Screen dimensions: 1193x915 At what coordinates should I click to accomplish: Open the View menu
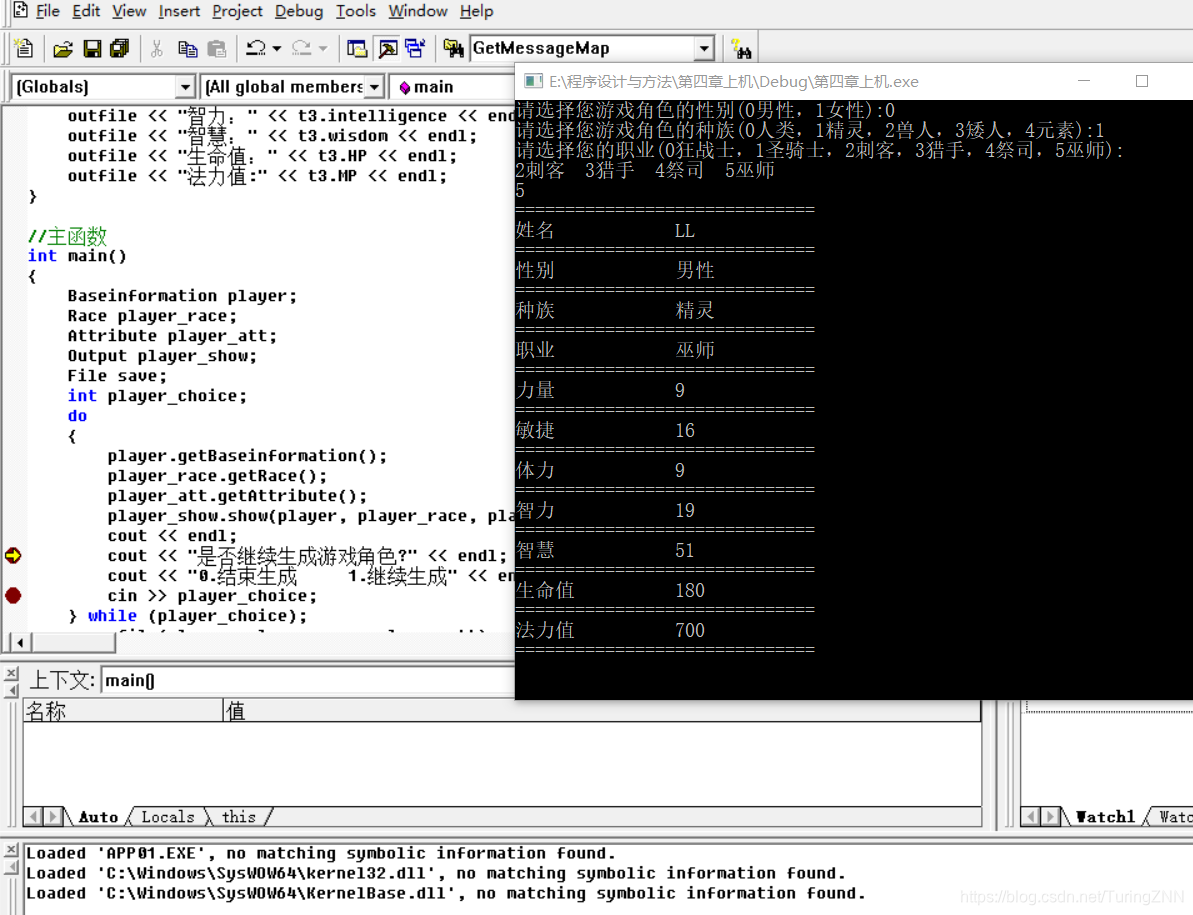click(x=129, y=11)
